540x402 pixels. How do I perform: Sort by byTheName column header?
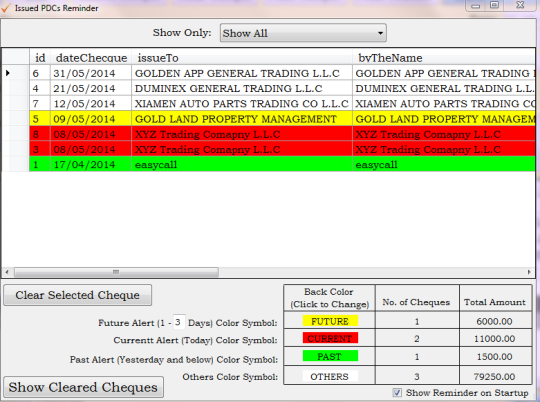444,58
